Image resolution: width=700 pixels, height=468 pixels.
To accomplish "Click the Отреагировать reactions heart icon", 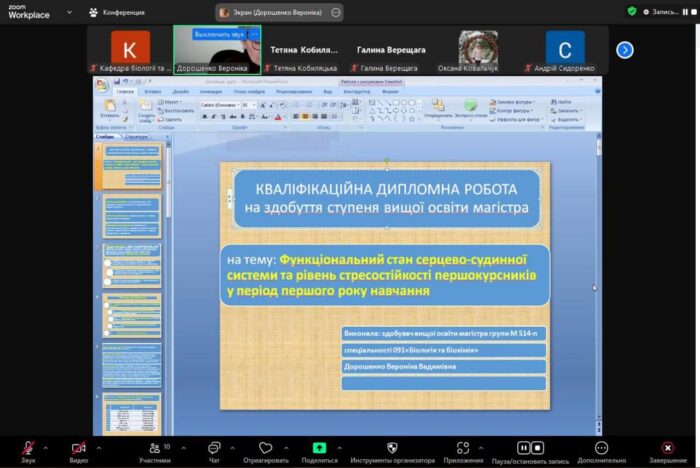I will (x=265, y=447).
